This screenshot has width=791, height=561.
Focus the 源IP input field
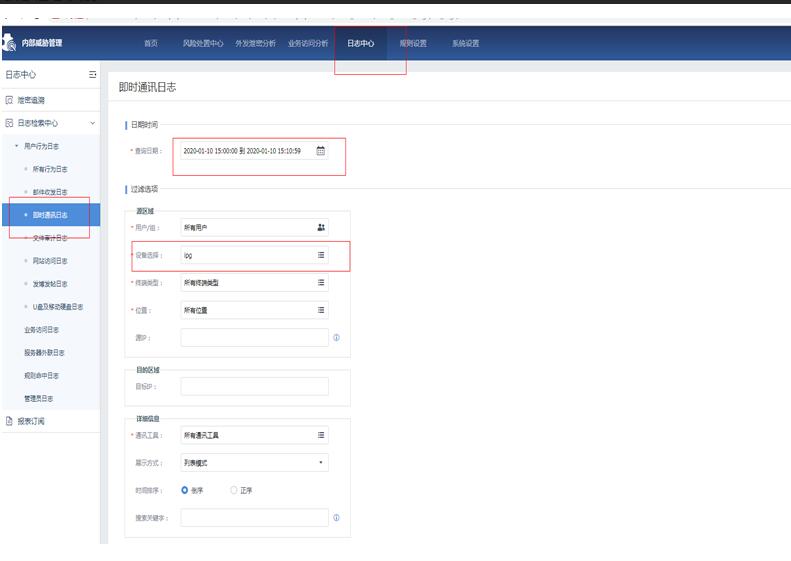pos(254,338)
